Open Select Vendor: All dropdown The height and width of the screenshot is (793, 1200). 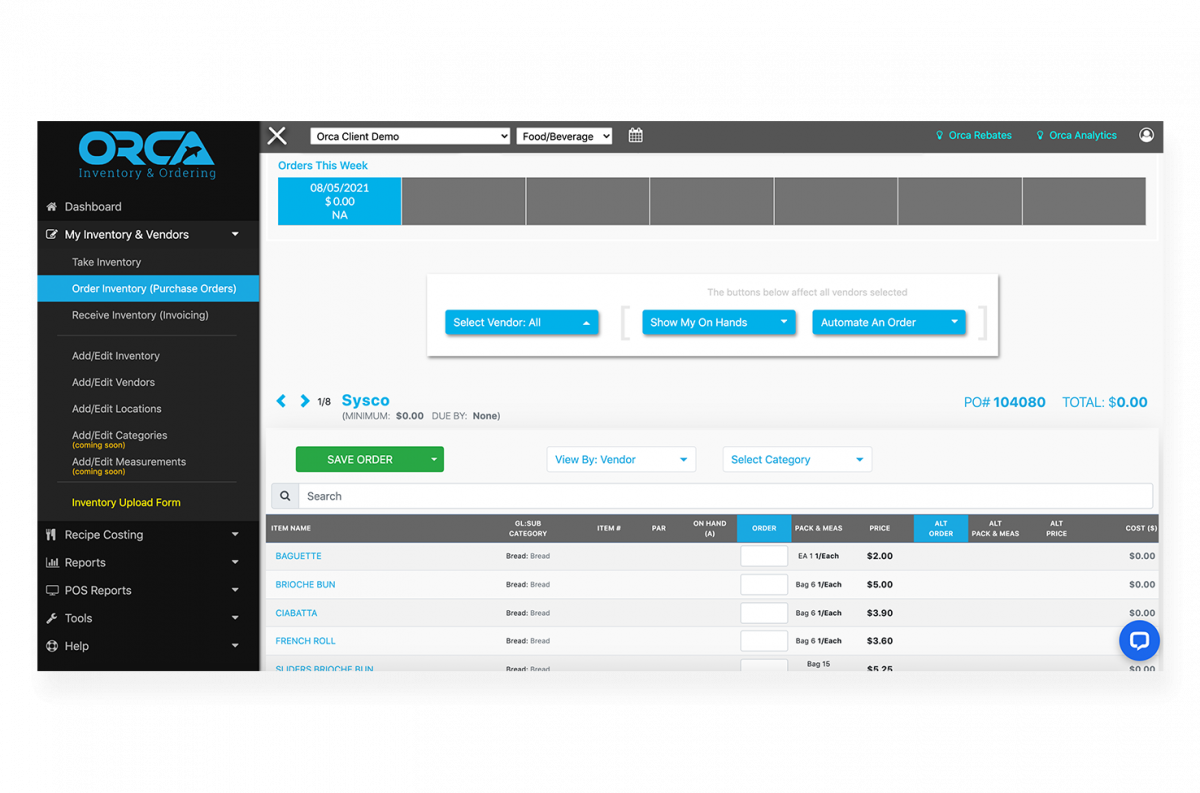coord(521,322)
